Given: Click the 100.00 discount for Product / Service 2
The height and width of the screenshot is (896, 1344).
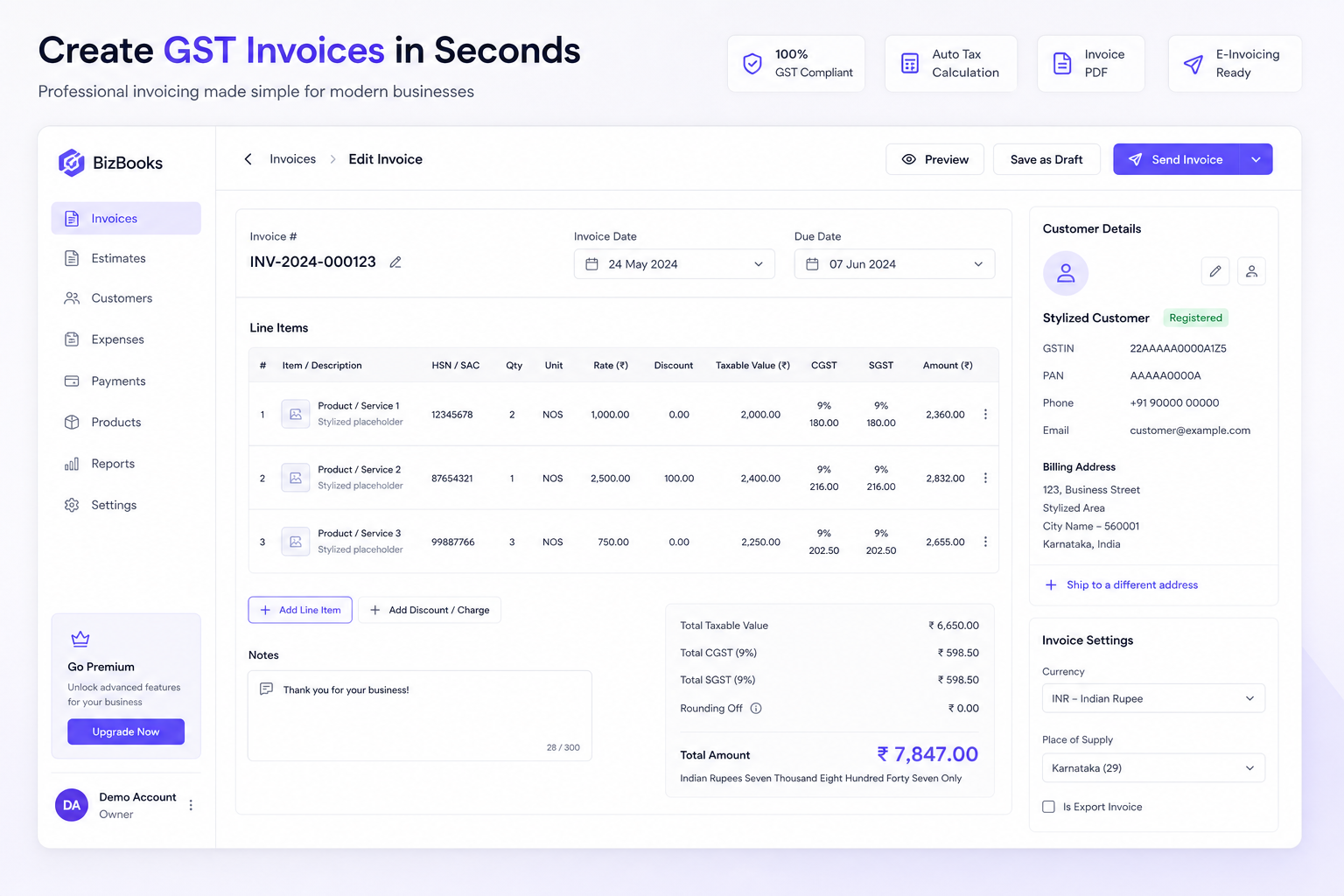Looking at the screenshot, I should [x=679, y=479].
